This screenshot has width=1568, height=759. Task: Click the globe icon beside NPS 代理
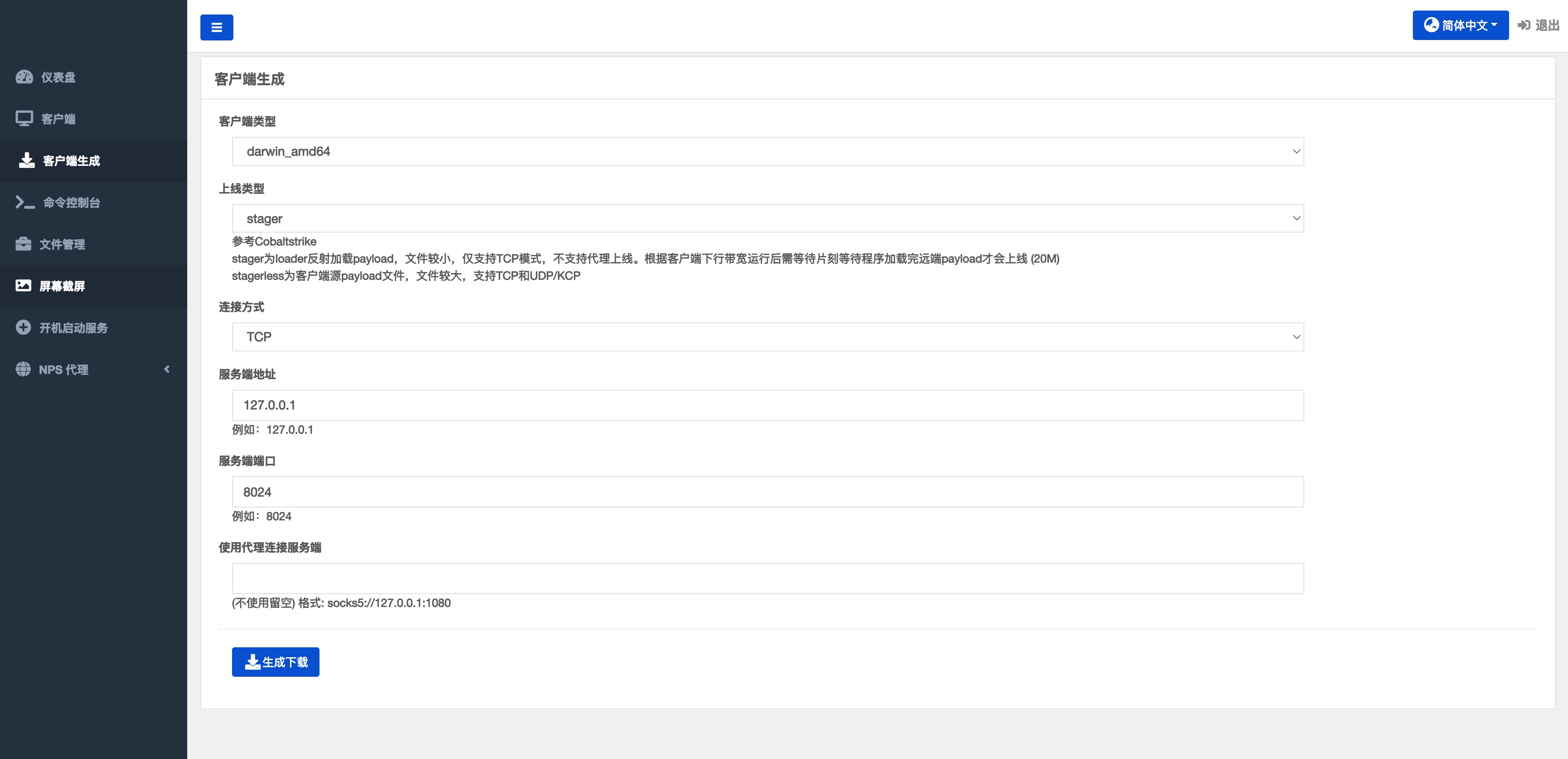click(x=23, y=369)
